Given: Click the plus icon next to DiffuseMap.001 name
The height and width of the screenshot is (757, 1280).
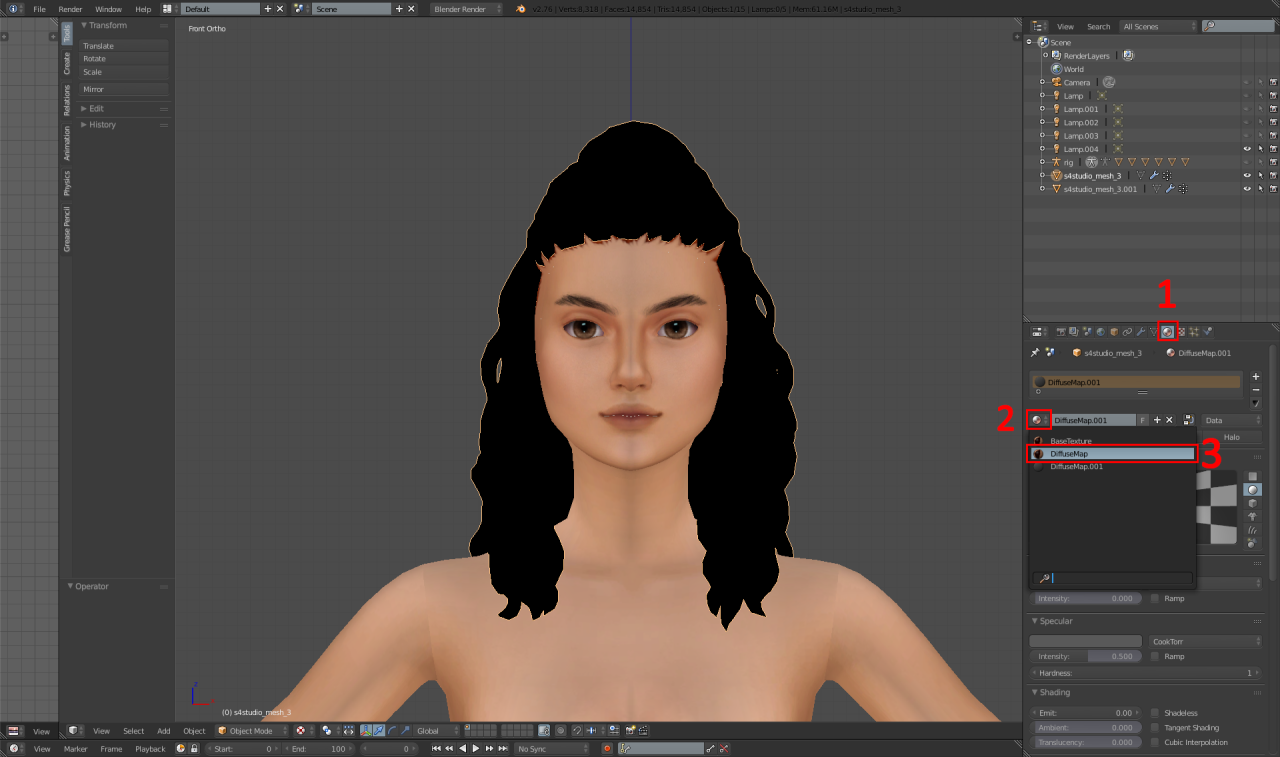Looking at the screenshot, I should click(x=1157, y=420).
